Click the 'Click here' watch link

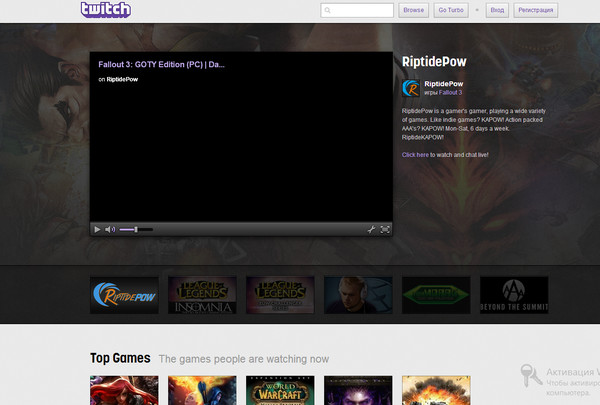click(415, 155)
